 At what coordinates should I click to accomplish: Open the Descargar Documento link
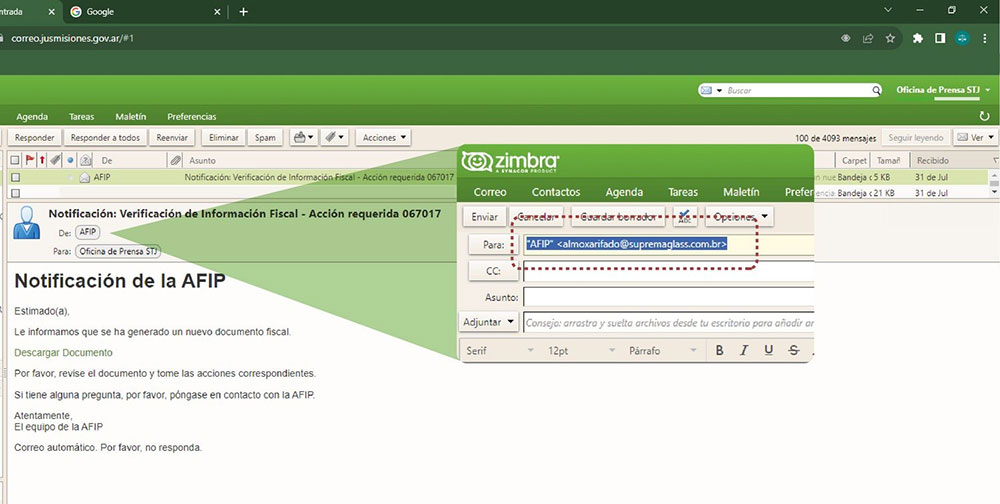click(63, 352)
